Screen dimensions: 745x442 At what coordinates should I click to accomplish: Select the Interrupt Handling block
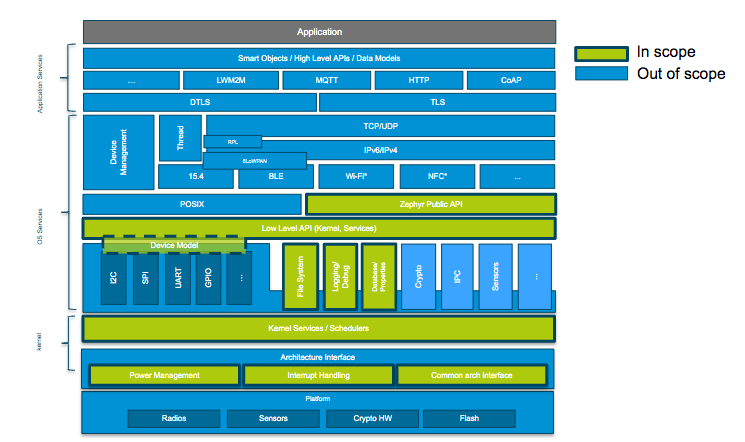click(318, 375)
